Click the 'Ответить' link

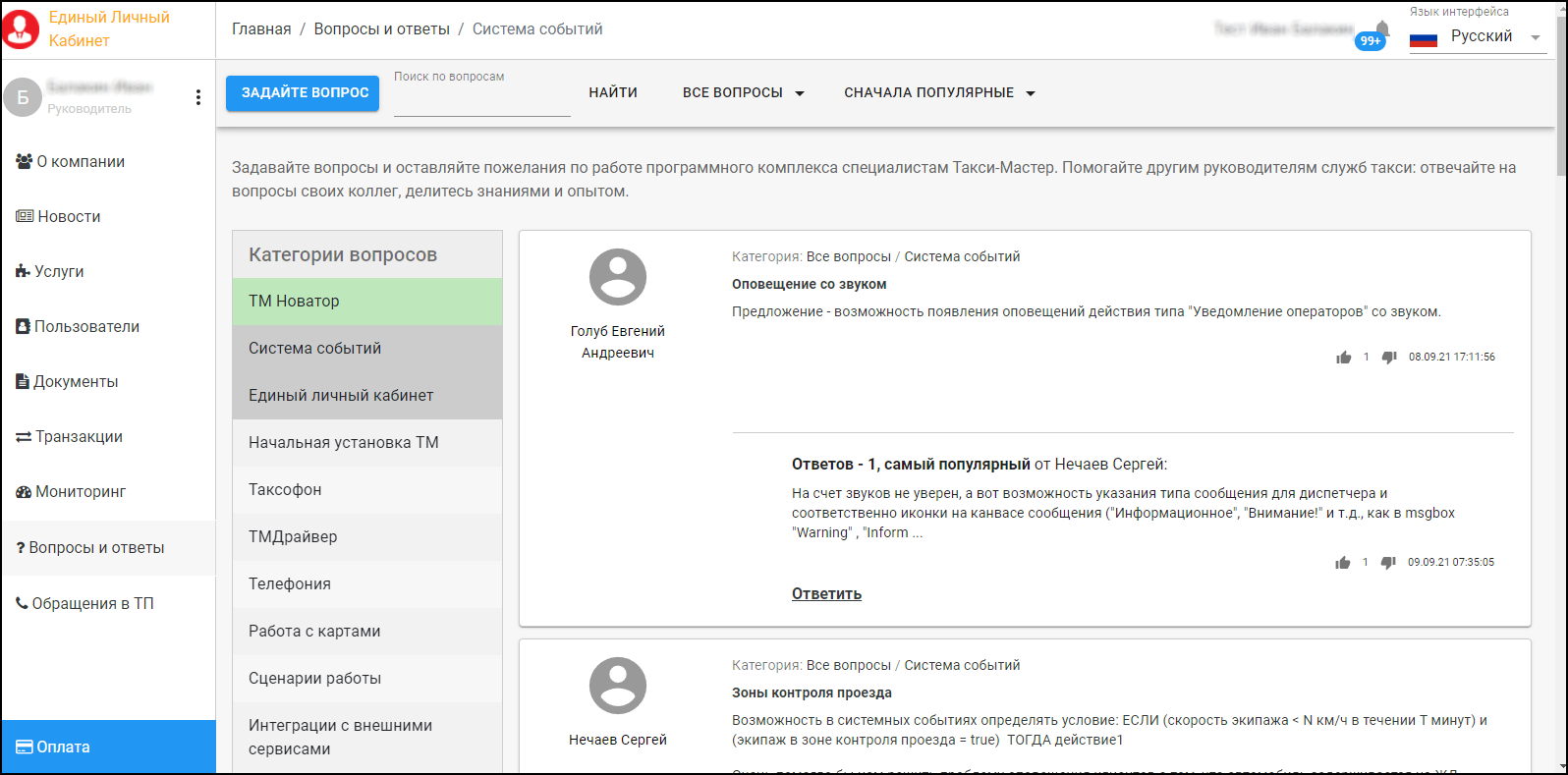(x=826, y=594)
